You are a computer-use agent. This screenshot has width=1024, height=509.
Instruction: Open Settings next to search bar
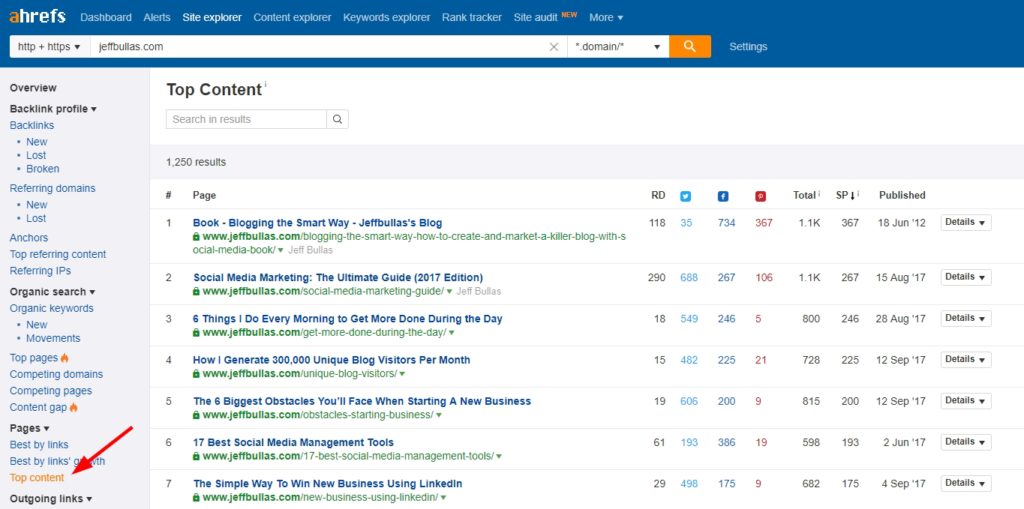pos(748,46)
